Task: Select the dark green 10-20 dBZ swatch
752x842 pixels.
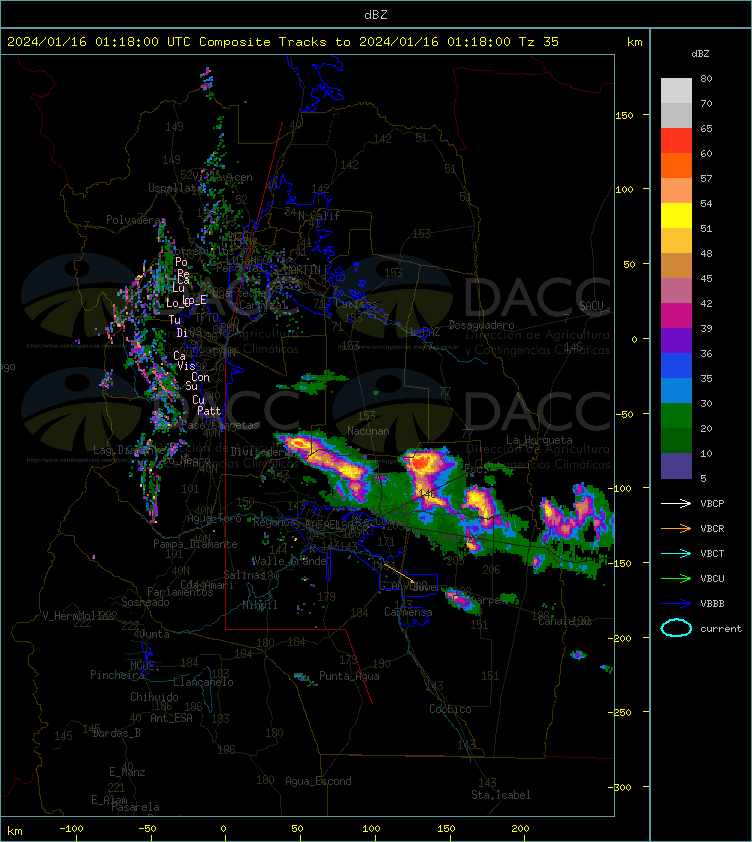Action: click(x=676, y=441)
